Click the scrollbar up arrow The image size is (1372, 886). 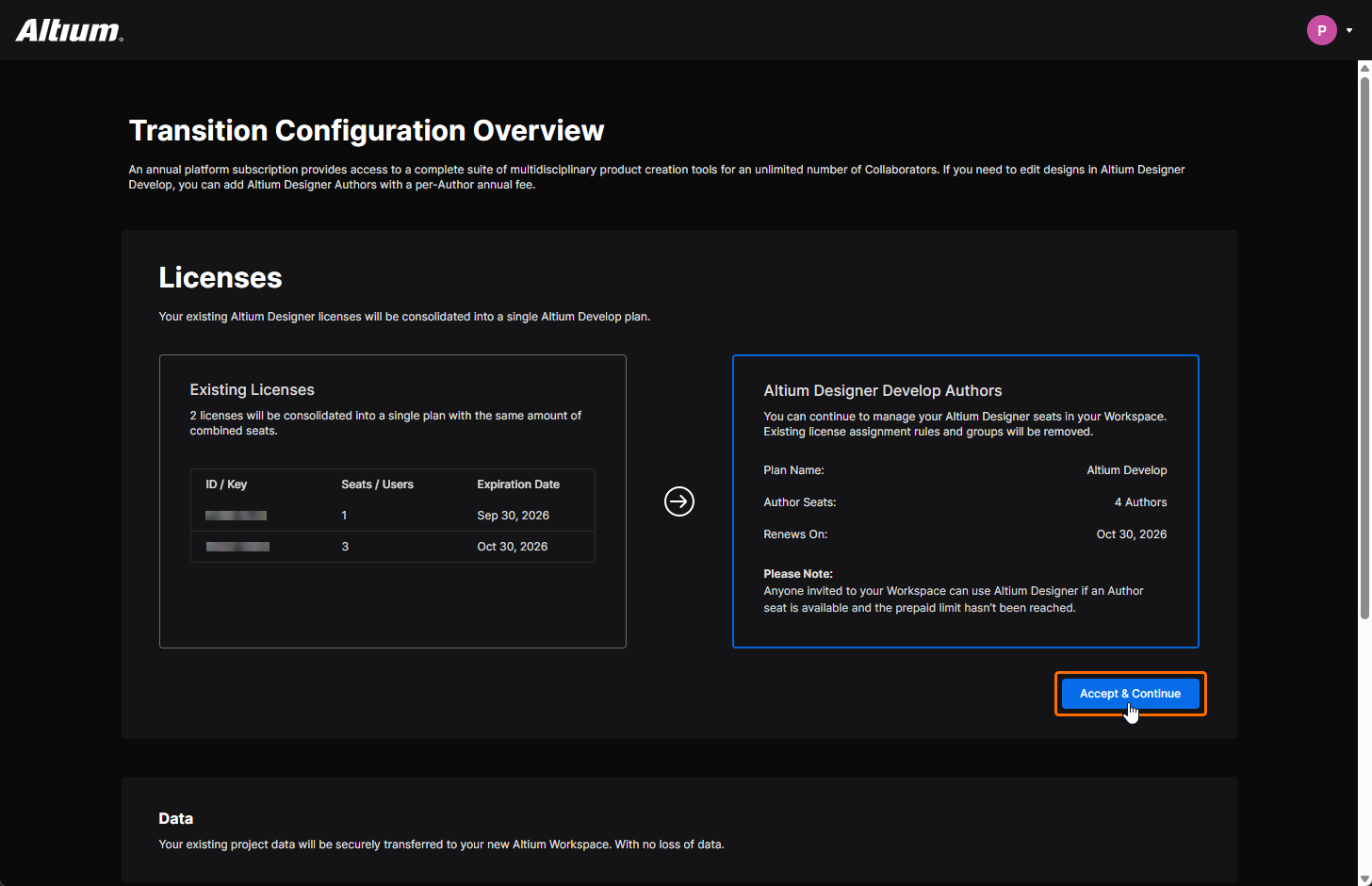coord(1364,68)
